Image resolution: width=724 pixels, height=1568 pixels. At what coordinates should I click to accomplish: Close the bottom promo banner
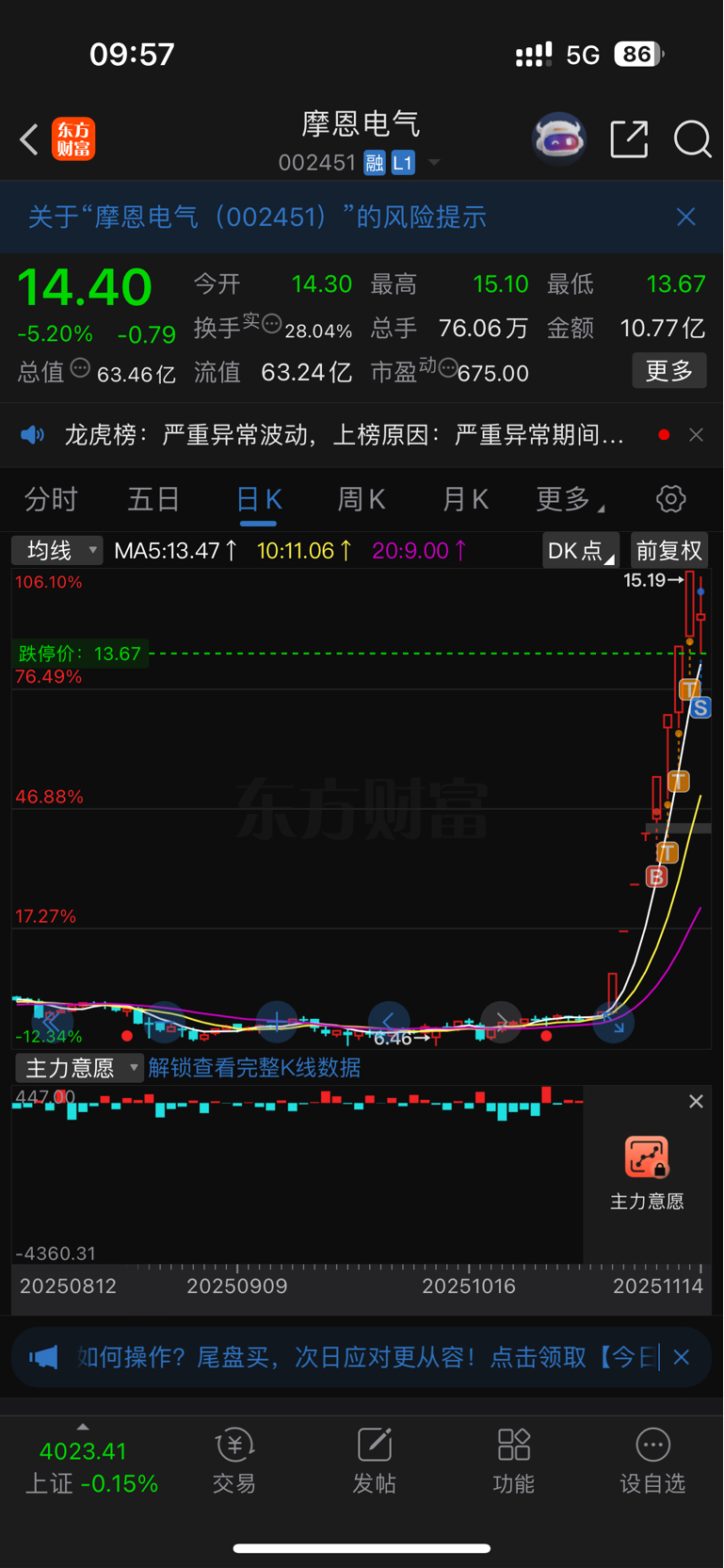pos(683,1357)
